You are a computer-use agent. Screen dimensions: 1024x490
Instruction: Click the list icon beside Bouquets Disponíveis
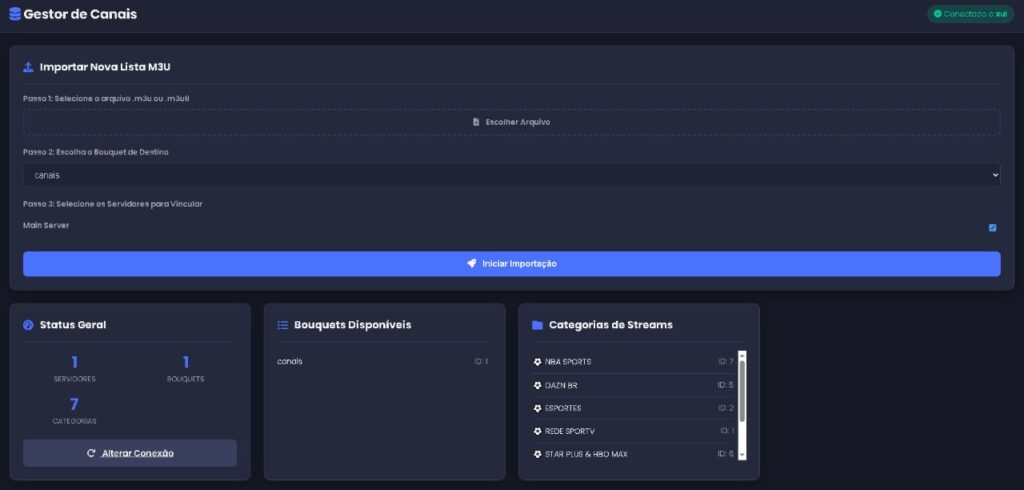click(282, 325)
